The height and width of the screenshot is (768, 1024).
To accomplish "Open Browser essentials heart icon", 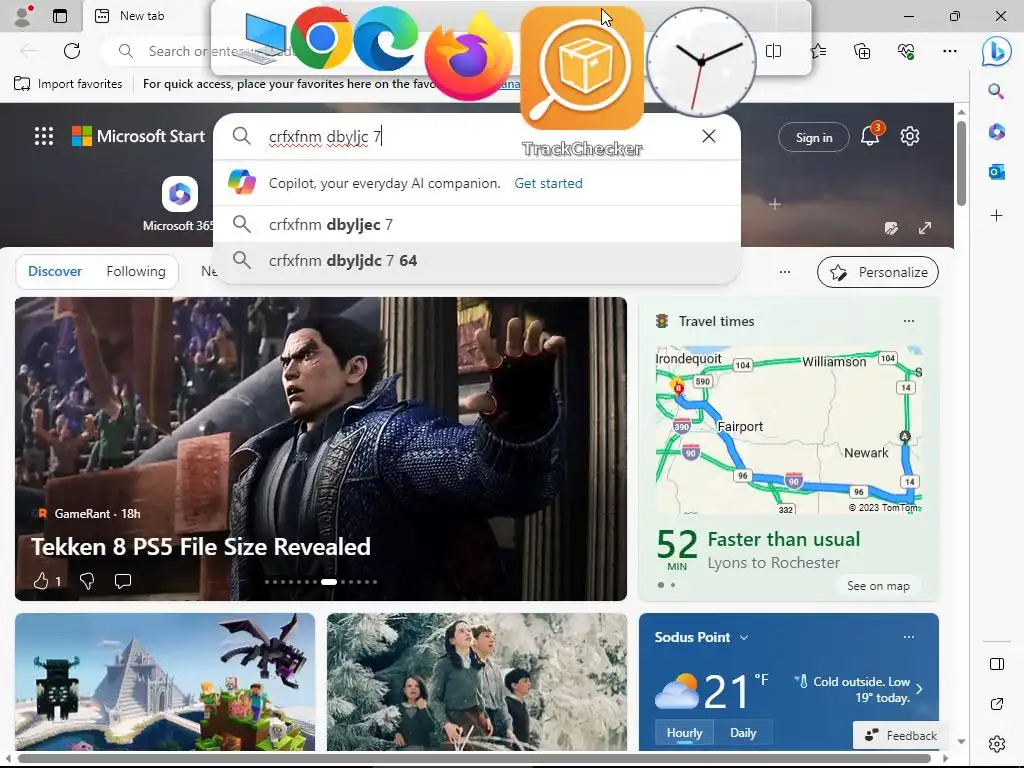I will pos(906,51).
